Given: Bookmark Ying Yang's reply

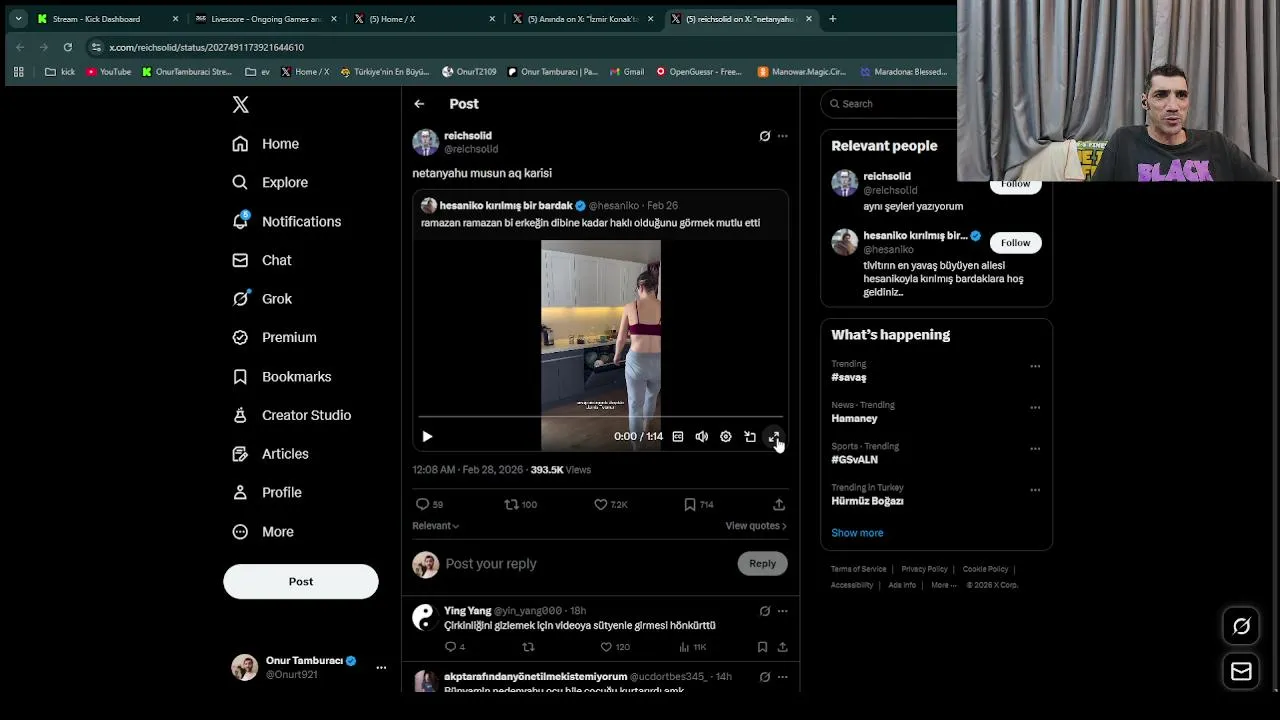Looking at the screenshot, I should point(762,647).
